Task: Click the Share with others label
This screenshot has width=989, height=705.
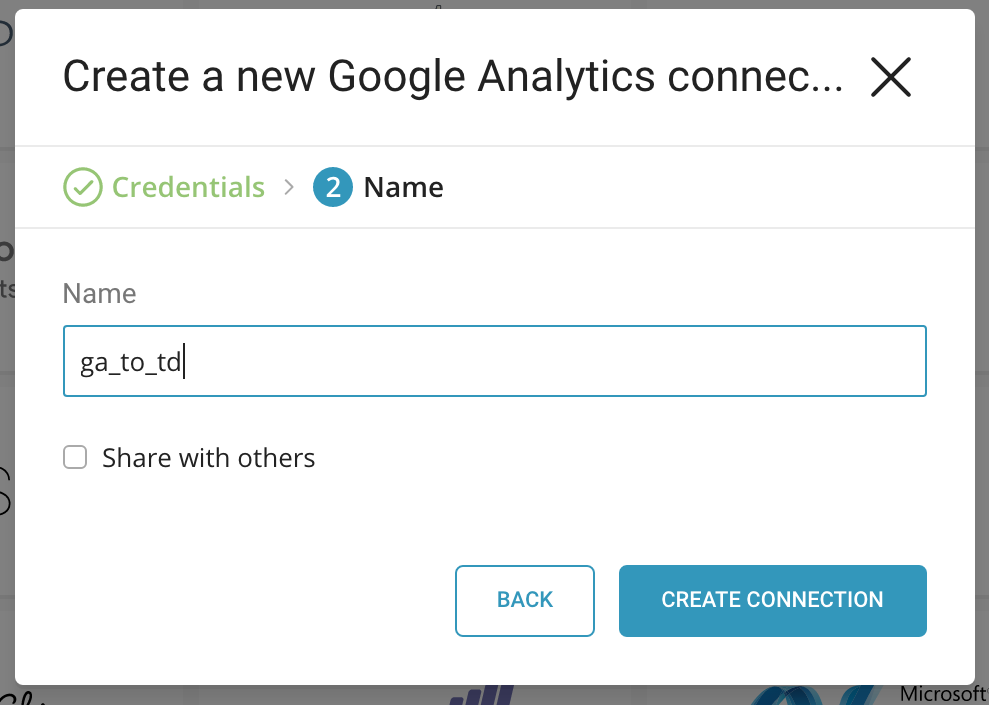Action: 208,458
